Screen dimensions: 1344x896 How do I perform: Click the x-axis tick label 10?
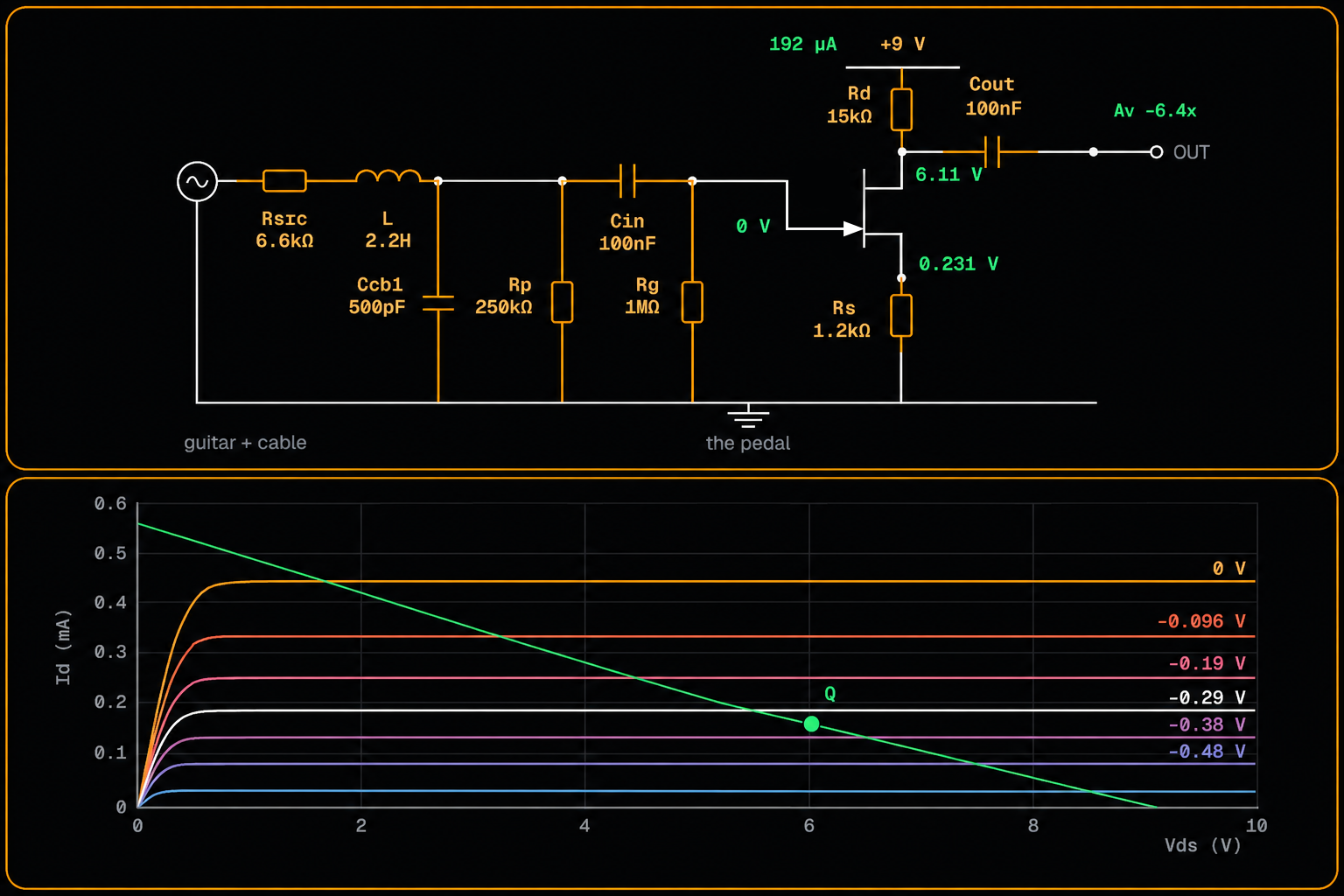coord(1256,826)
